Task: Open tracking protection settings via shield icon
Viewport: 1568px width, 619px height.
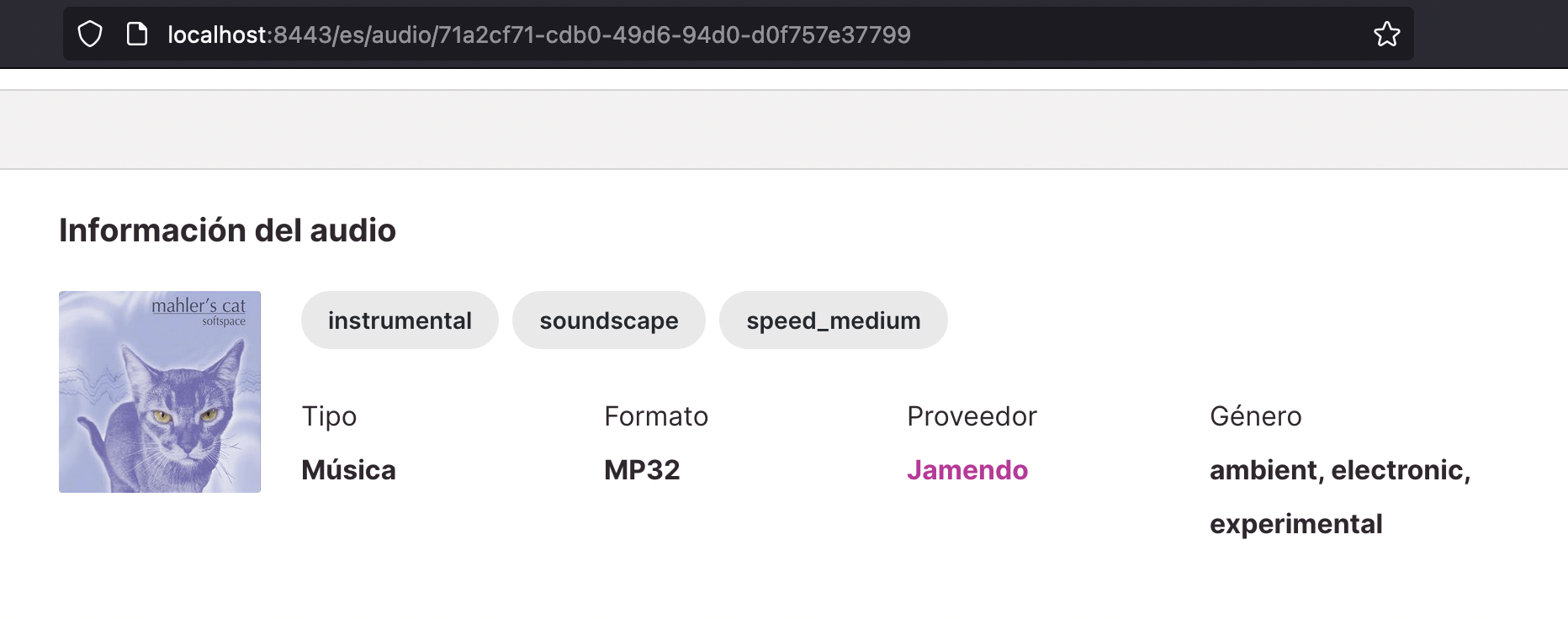Action: (x=89, y=34)
